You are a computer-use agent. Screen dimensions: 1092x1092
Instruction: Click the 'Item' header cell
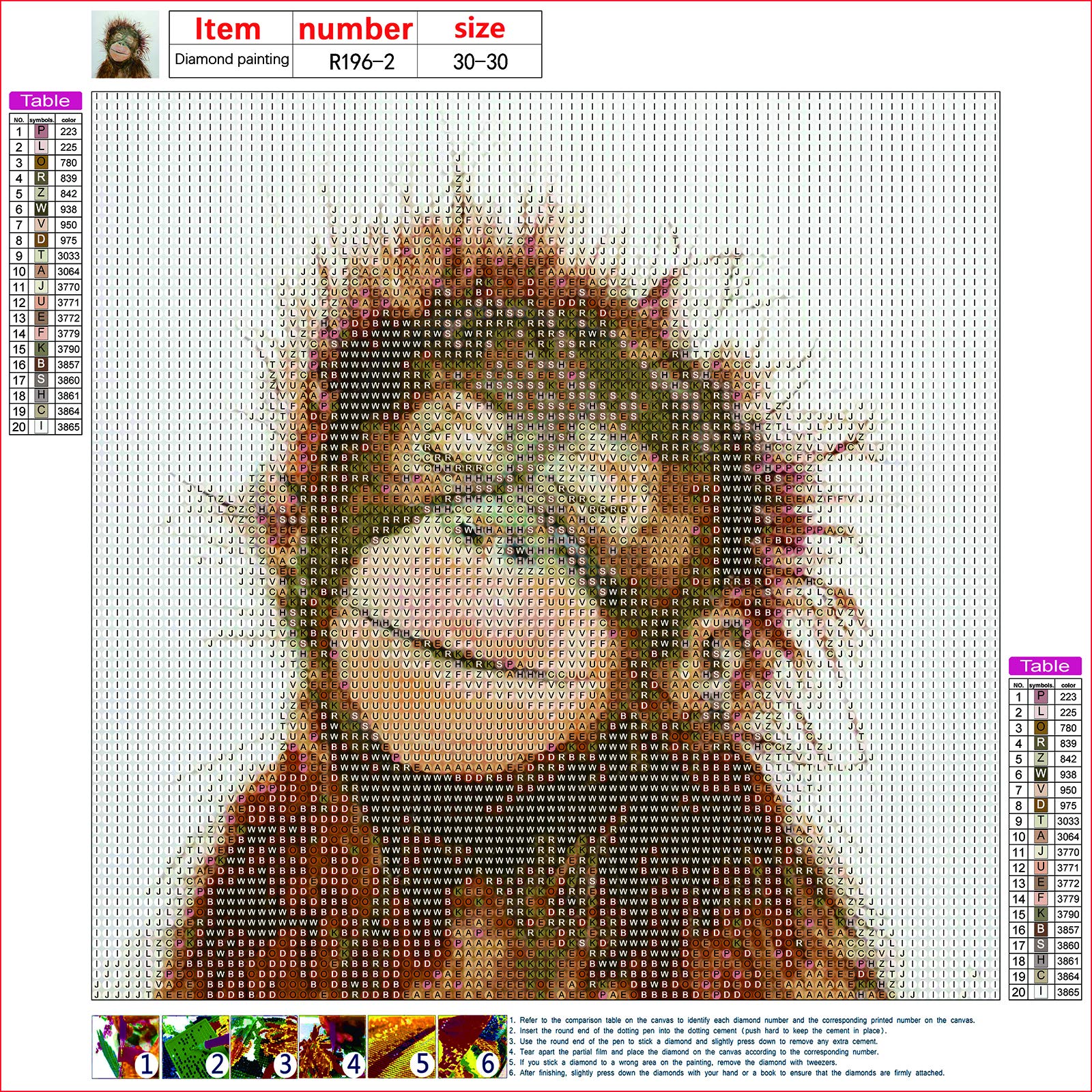pyautogui.click(x=231, y=29)
